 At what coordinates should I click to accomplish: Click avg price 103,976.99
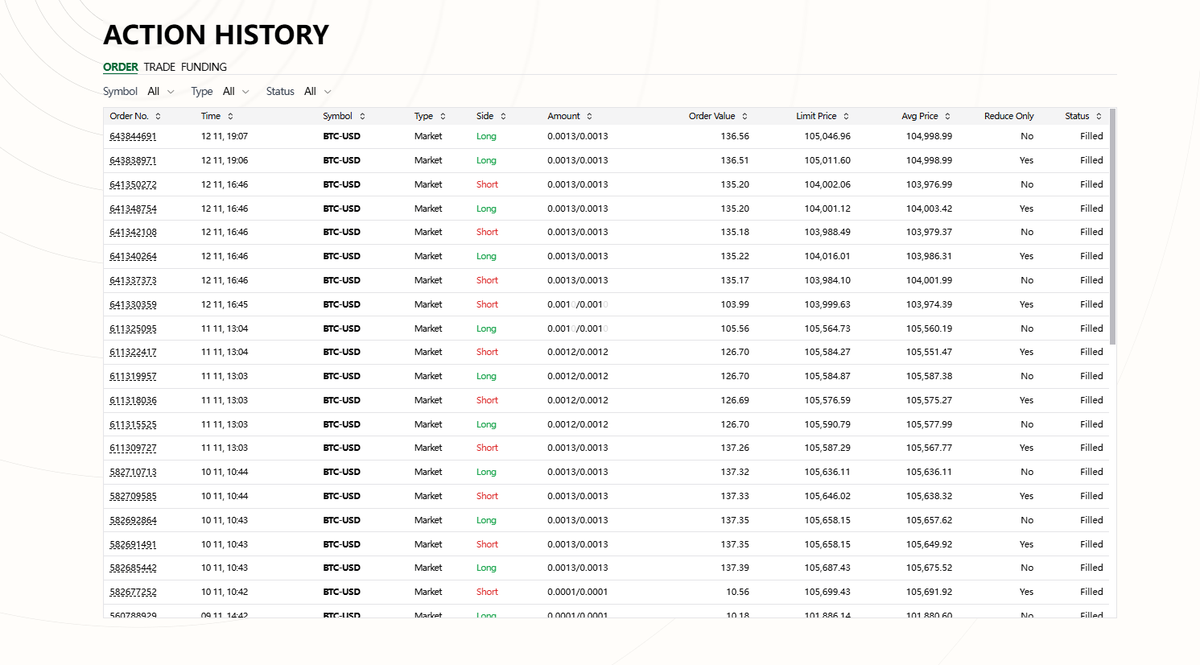(x=929, y=184)
